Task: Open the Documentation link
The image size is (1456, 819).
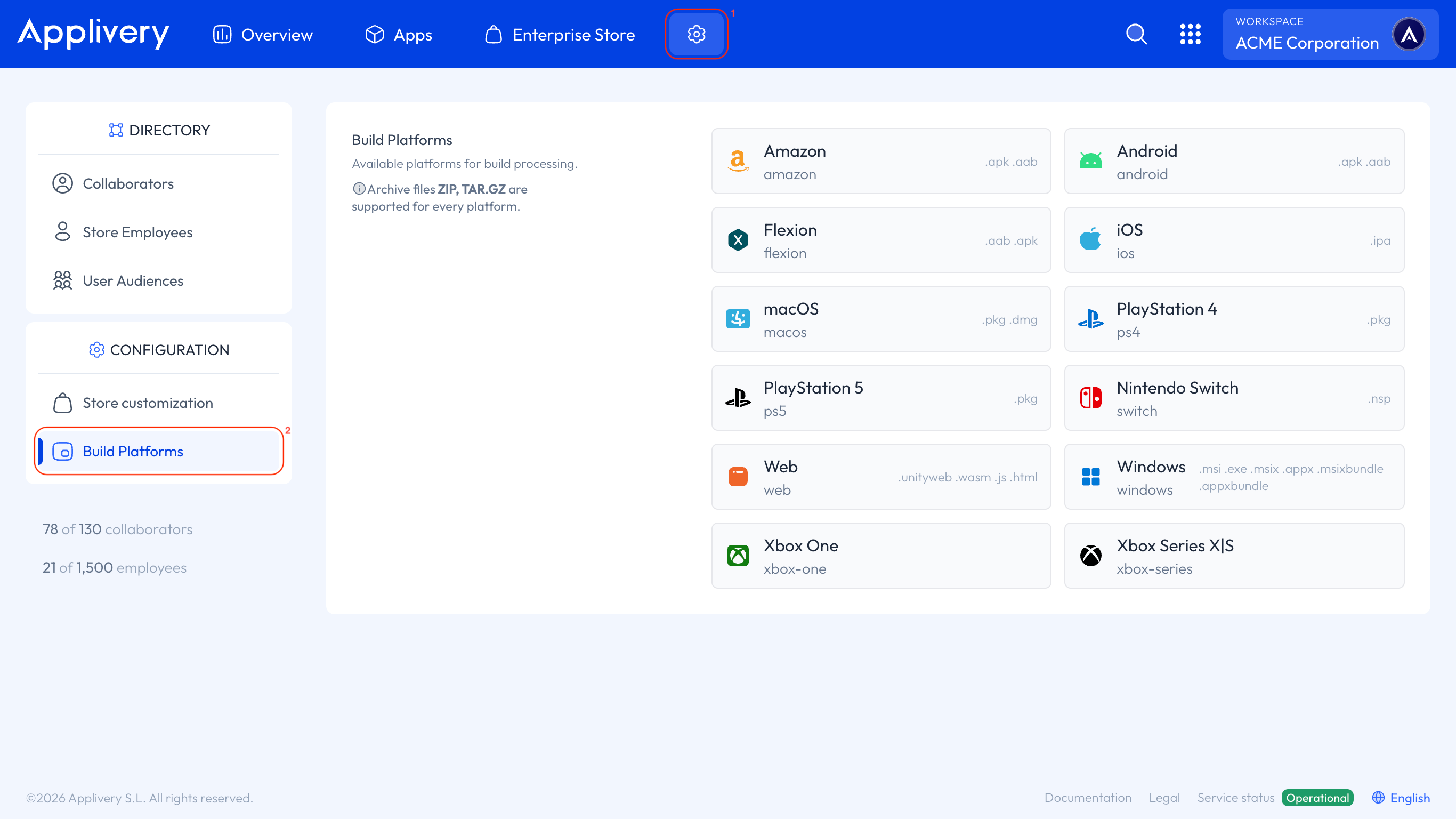Action: click(x=1088, y=798)
